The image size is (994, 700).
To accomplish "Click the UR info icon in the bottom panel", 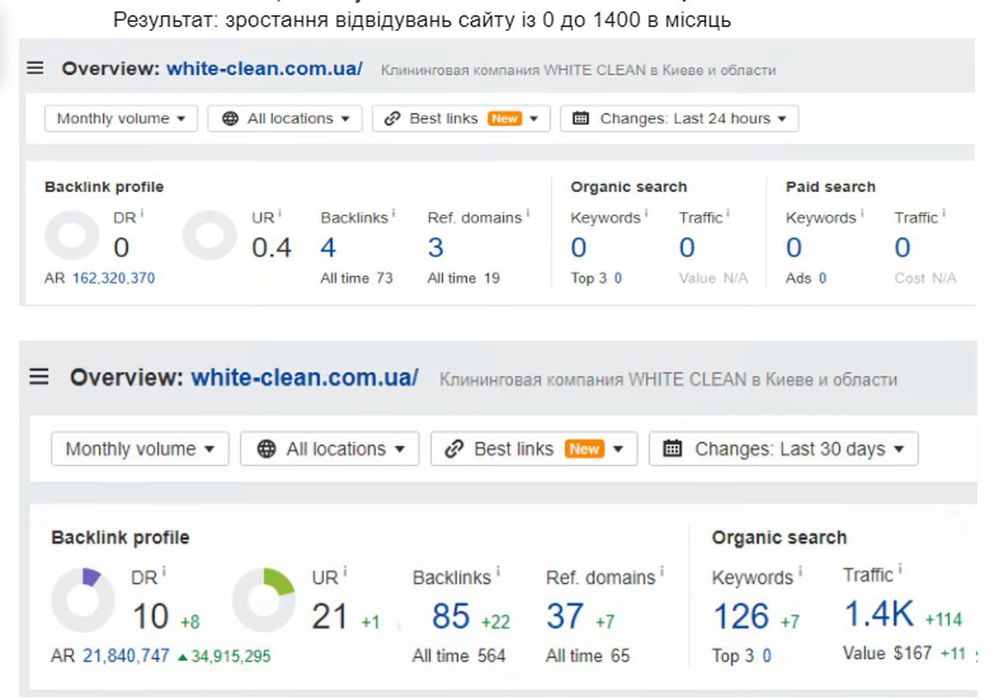I will pyautogui.click(x=345, y=573).
